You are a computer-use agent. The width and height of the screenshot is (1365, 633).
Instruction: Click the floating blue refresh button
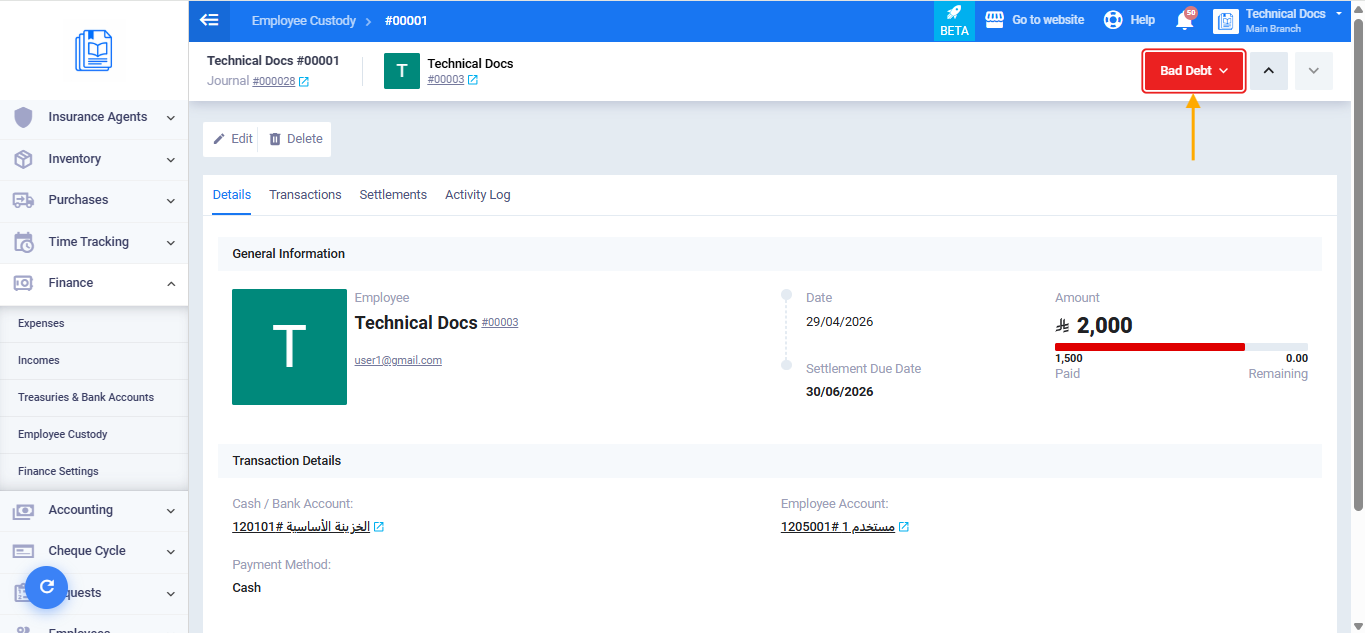click(47, 588)
